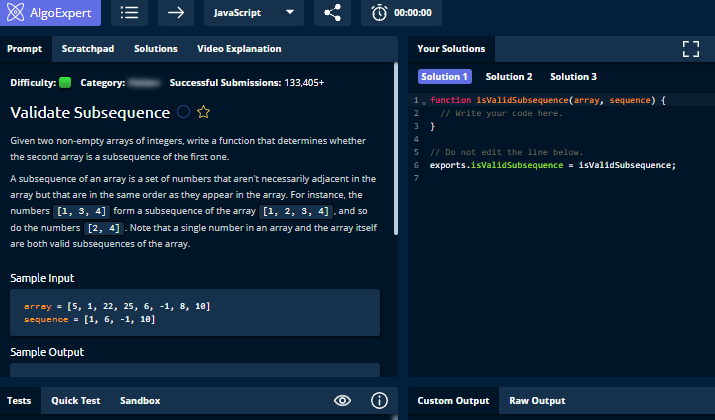Click the AlgoExpert logo button
This screenshot has height=420, width=715.
[x=51, y=13]
